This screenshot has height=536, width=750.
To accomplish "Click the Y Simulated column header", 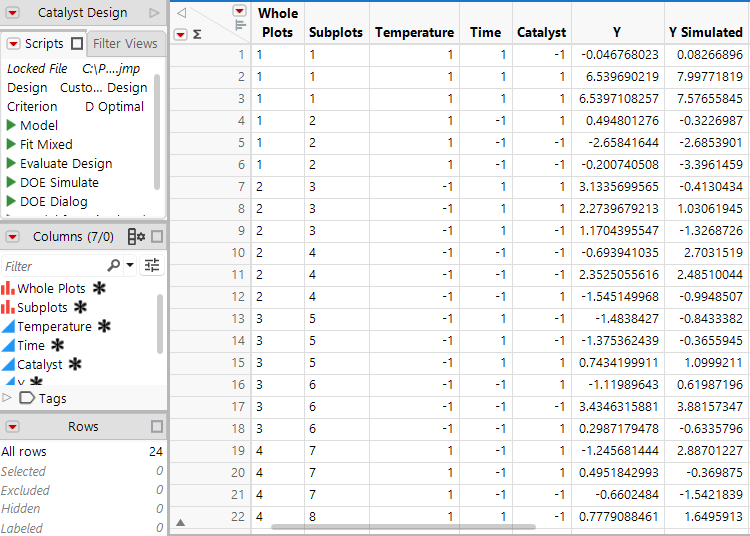I will pos(706,32).
